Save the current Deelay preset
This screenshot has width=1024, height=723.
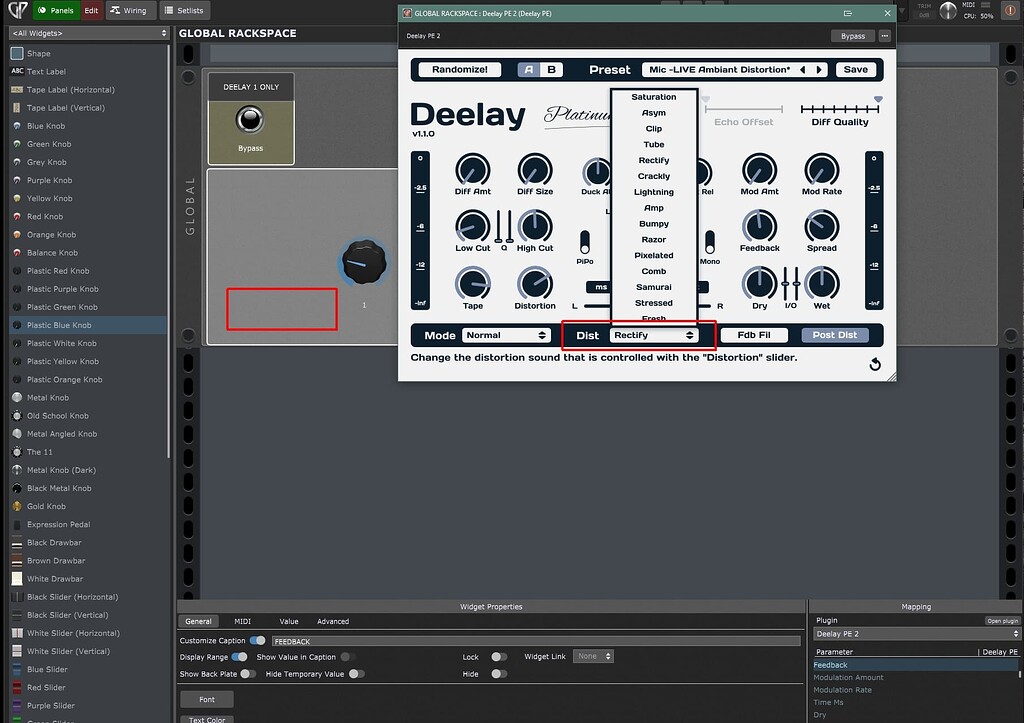click(857, 68)
